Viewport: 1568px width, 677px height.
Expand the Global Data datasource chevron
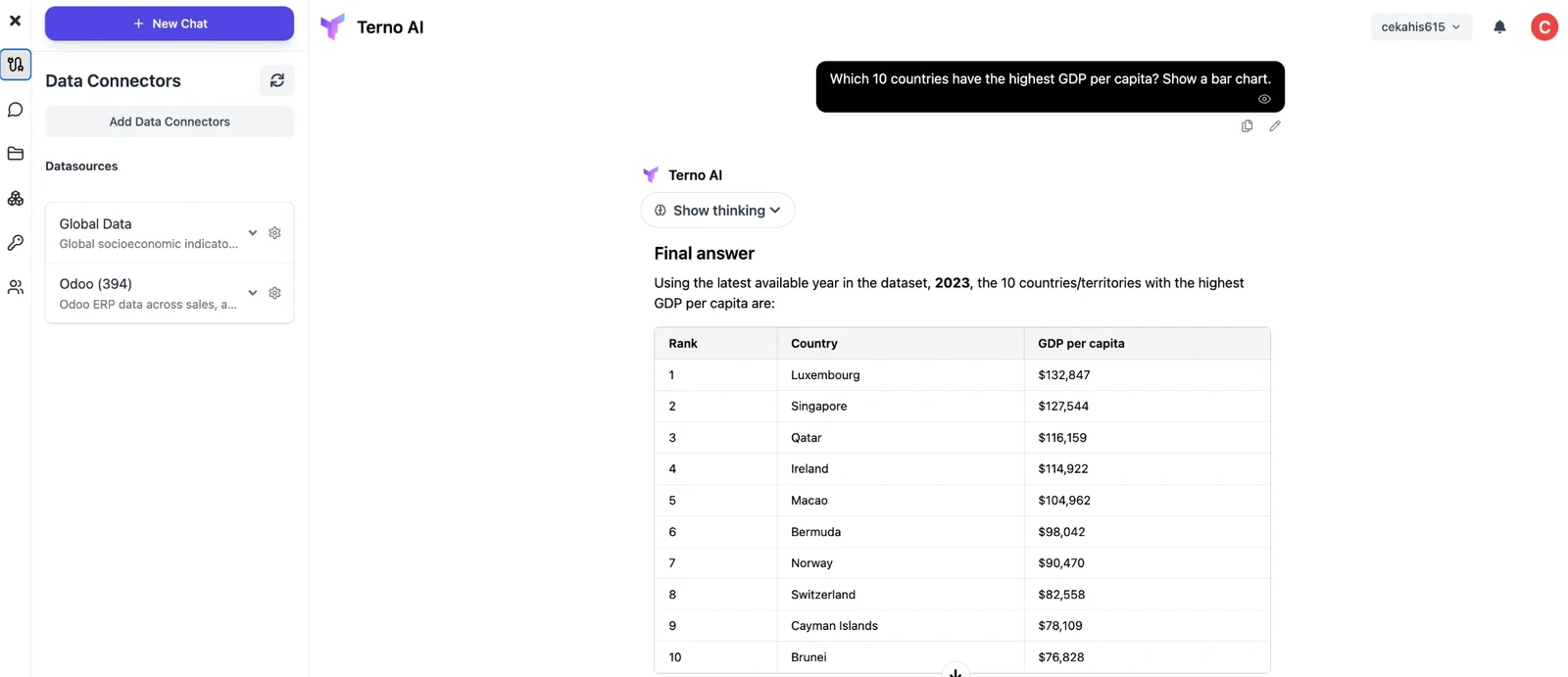pyautogui.click(x=253, y=233)
